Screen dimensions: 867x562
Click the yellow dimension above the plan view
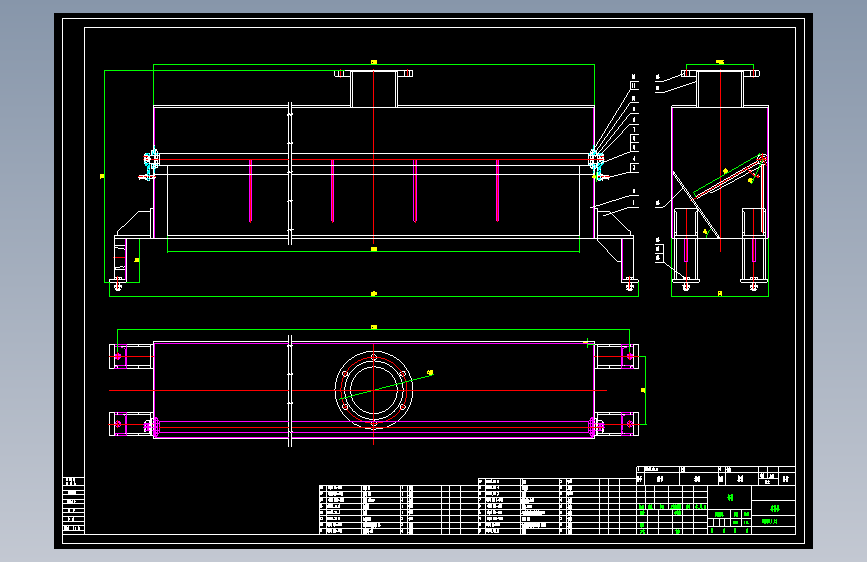374,327
